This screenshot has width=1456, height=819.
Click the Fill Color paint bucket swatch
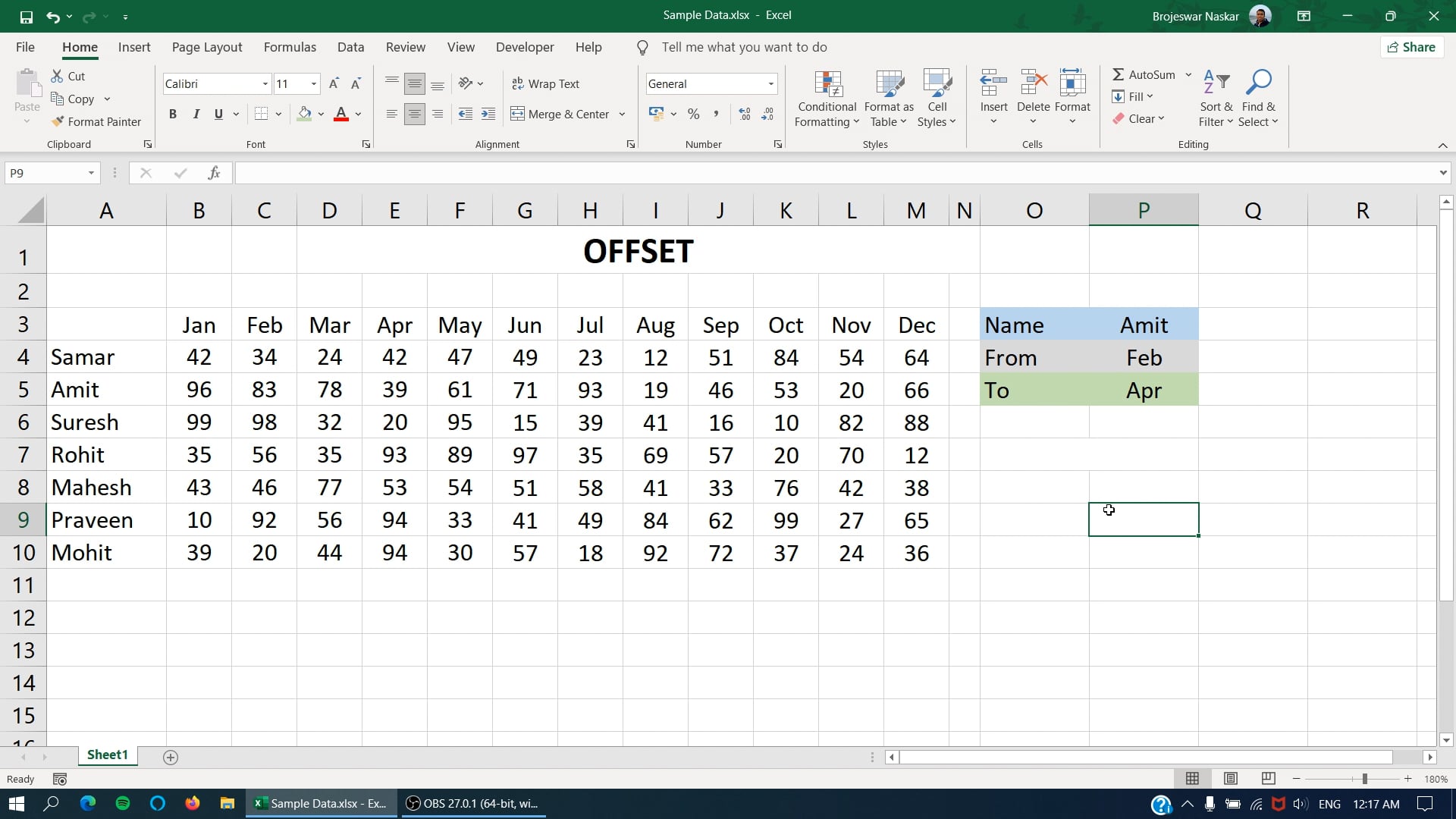304,114
